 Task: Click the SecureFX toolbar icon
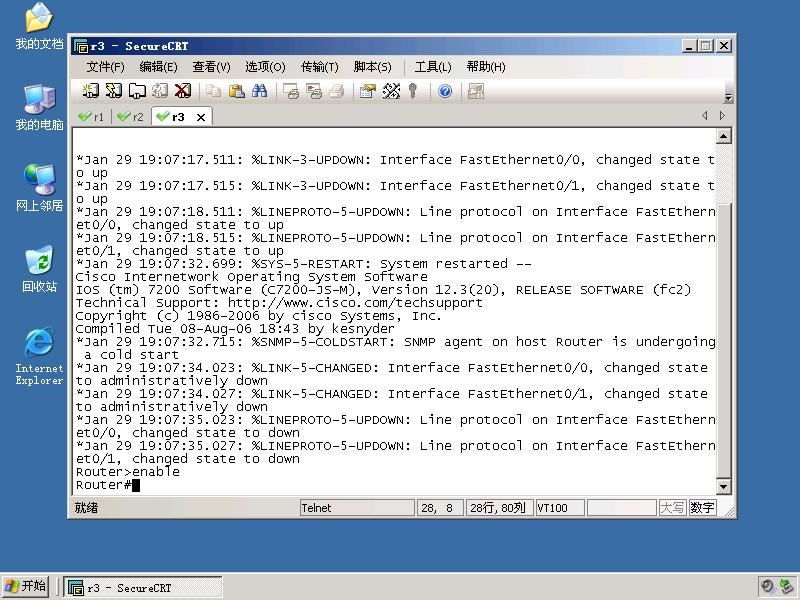(x=476, y=91)
